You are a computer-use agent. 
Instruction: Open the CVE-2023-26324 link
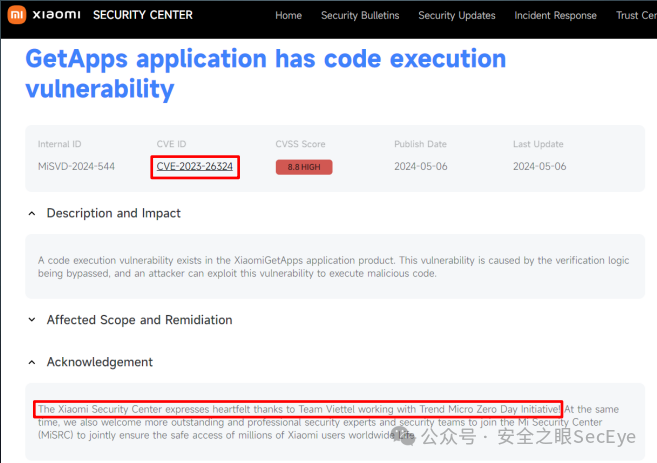click(x=194, y=166)
